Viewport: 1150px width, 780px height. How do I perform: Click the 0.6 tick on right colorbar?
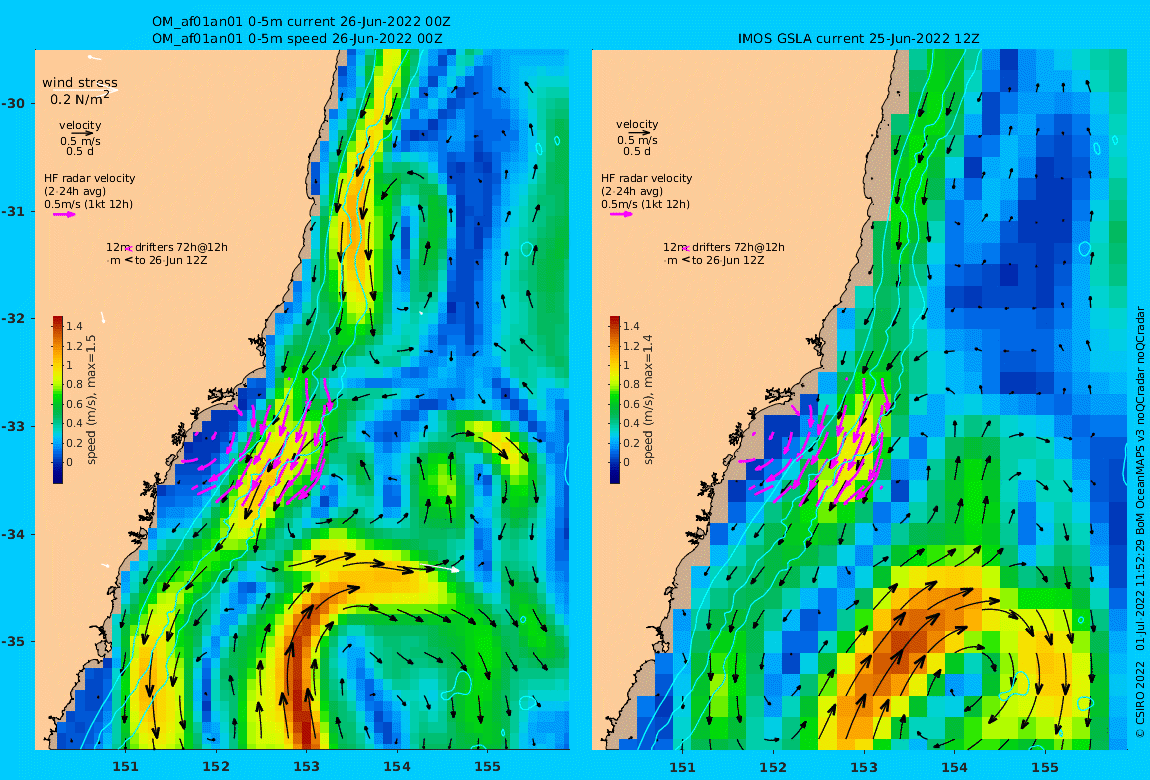pyautogui.click(x=631, y=404)
